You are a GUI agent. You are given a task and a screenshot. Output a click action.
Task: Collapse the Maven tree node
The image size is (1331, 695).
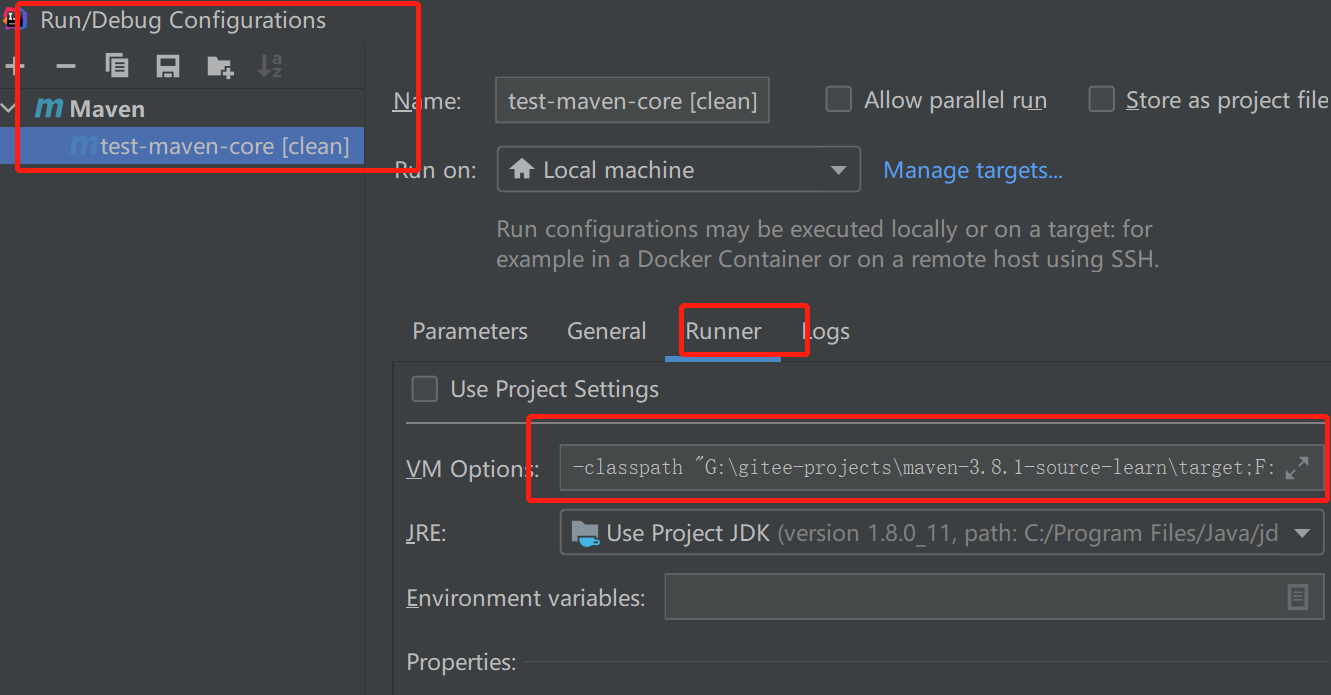9,109
